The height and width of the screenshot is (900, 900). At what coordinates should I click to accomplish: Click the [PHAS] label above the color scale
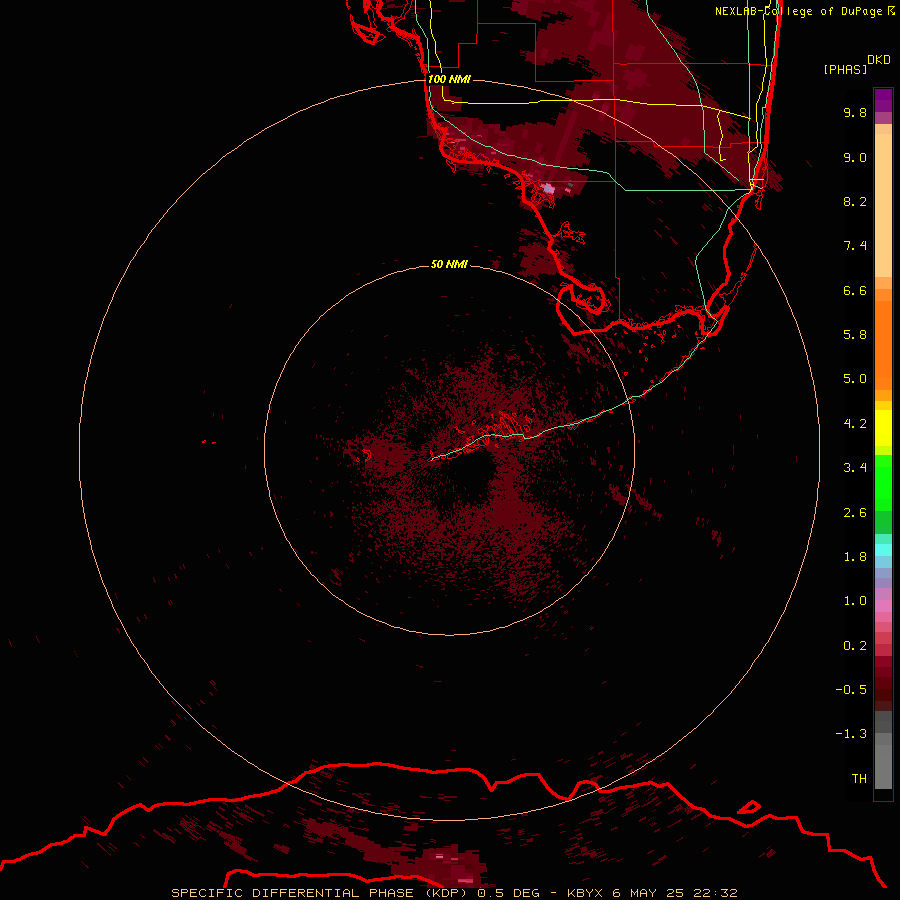[845, 69]
